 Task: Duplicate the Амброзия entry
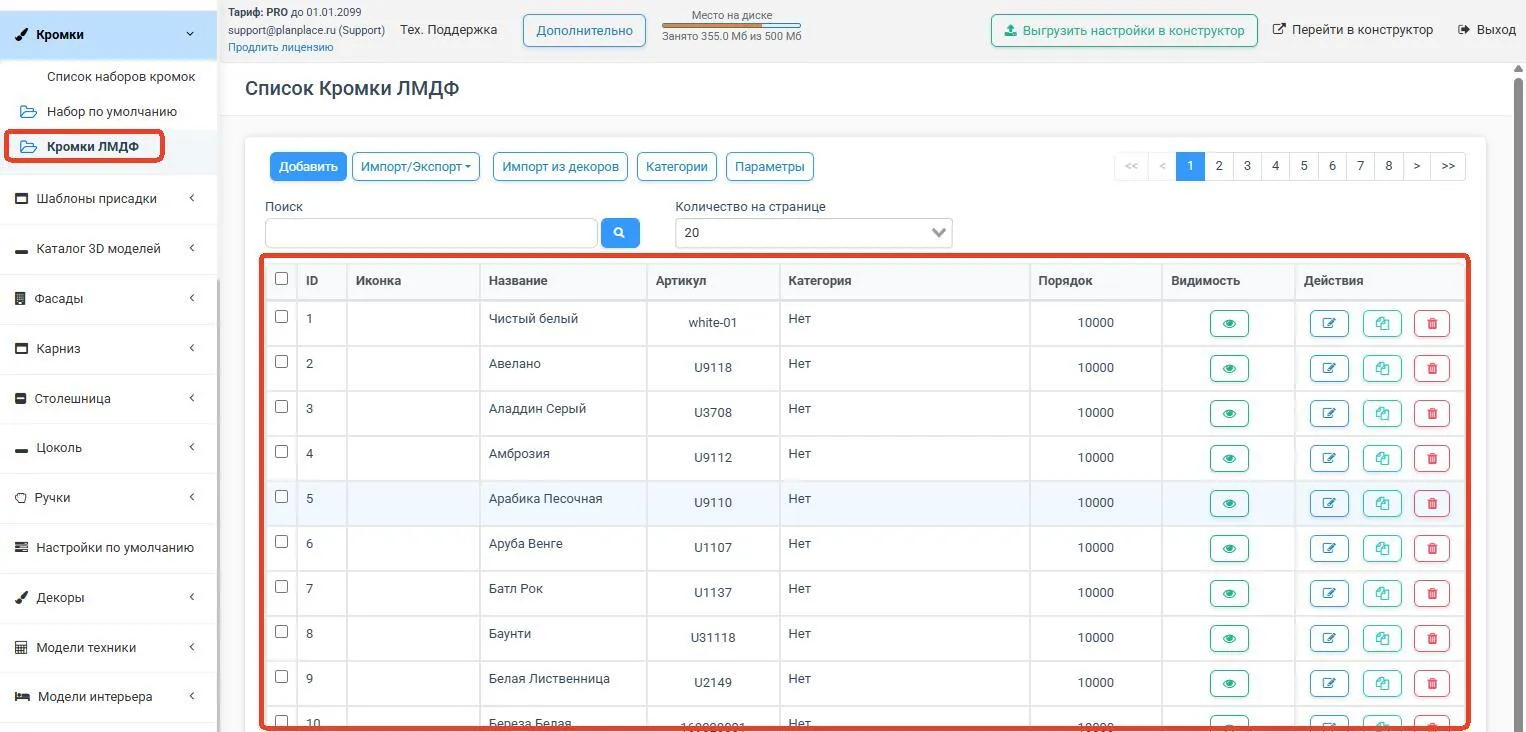click(x=1382, y=458)
